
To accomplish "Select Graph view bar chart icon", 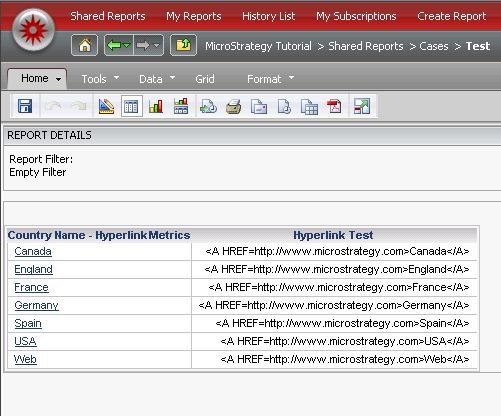I will (156, 106).
